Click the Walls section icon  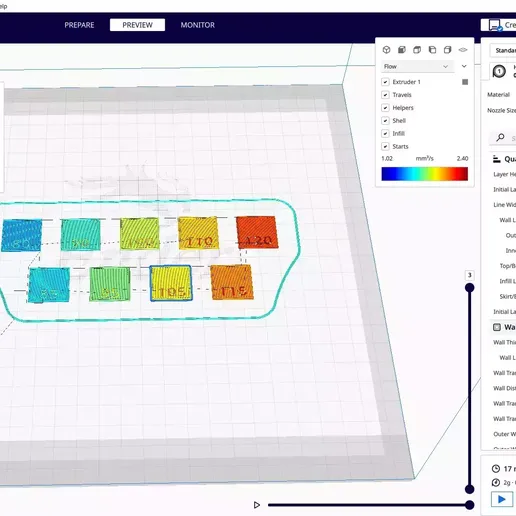coord(497,327)
